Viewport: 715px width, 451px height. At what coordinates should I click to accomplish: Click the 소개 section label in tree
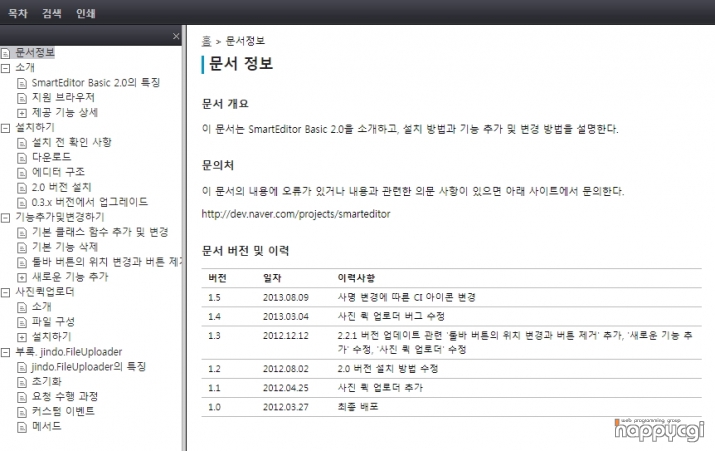point(25,67)
